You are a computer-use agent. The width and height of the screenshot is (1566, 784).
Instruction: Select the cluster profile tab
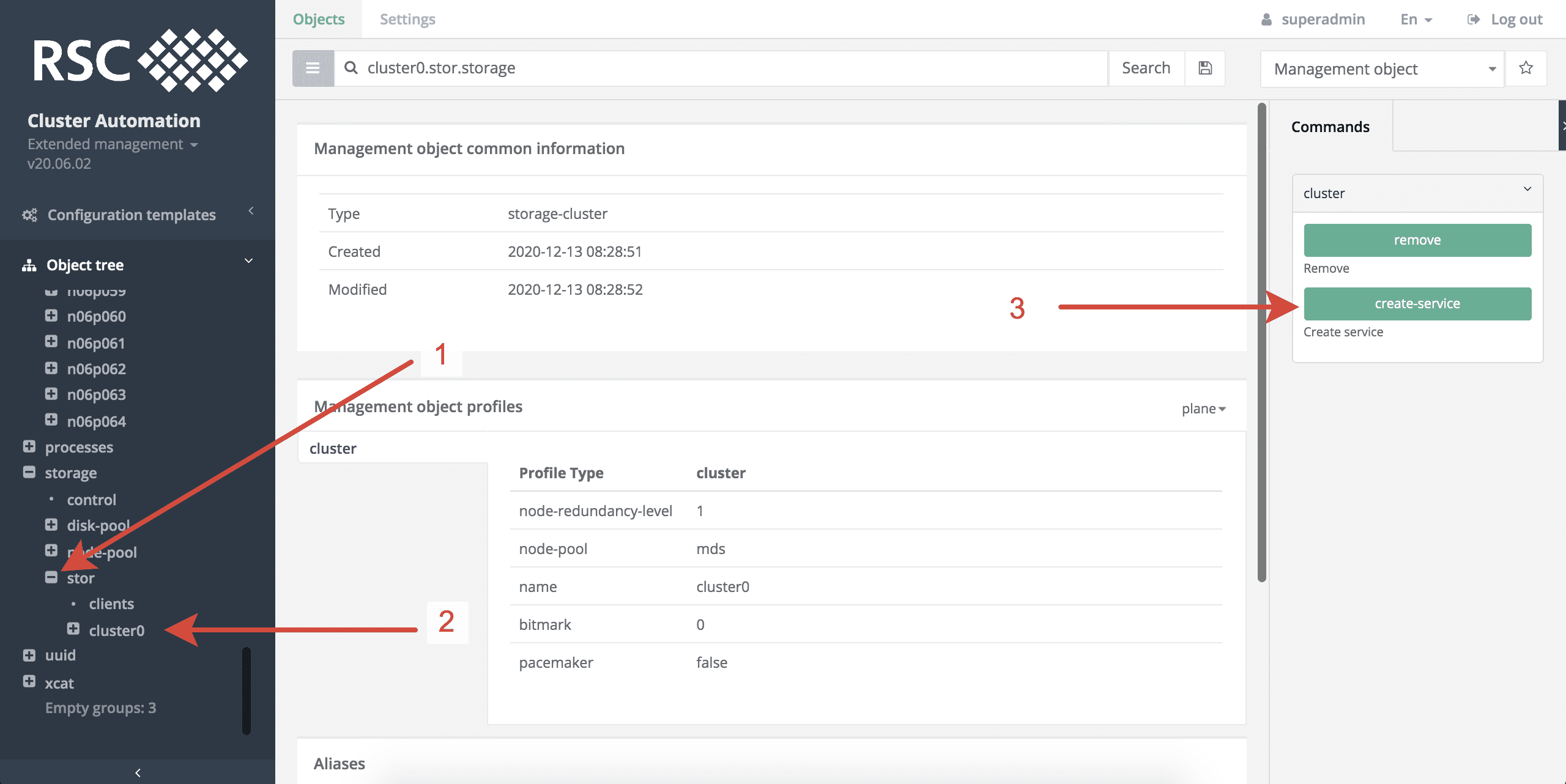point(332,448)
